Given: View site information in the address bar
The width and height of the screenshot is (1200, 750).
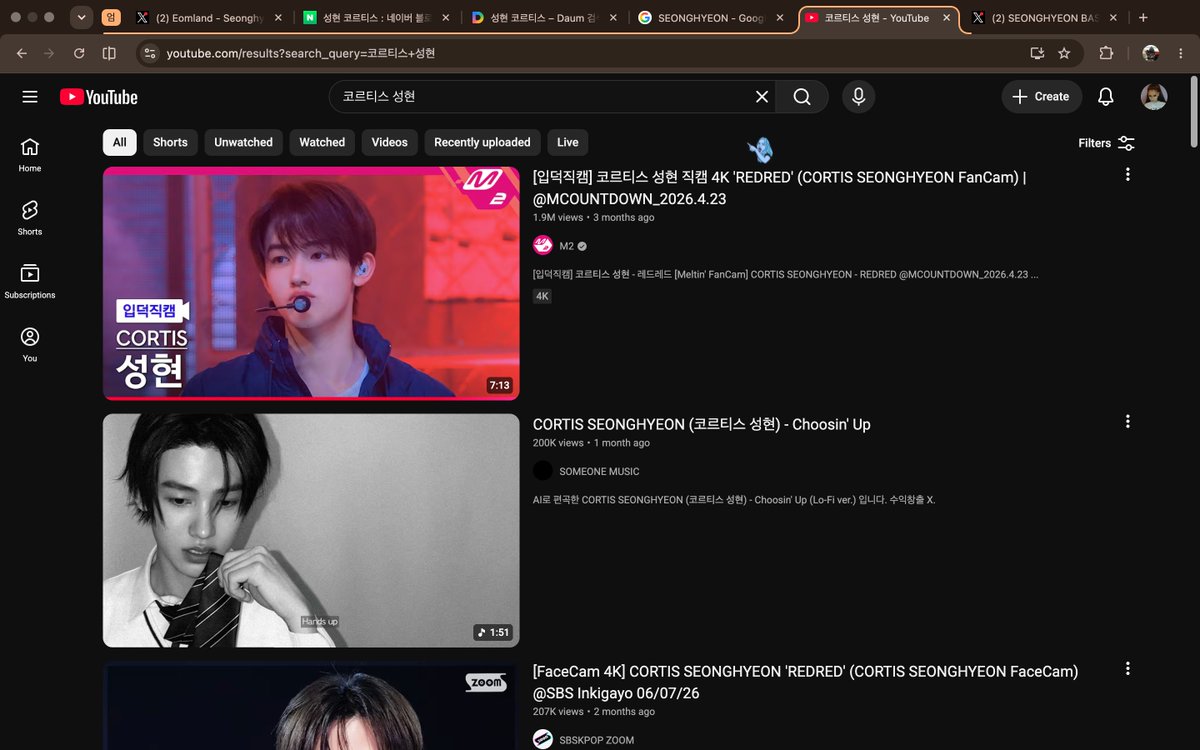Looking at the screenshot, I should pyautogui.click(x=150, y=53).
